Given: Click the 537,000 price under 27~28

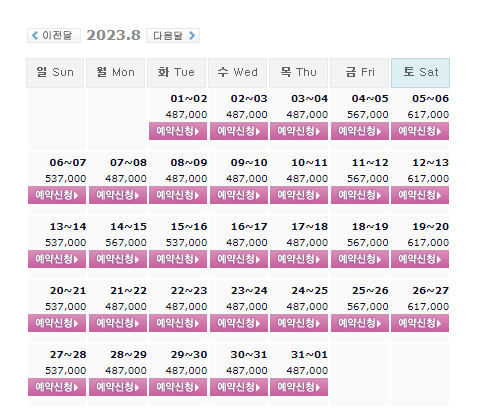Looking at the screenshot, I should (66, 371).
